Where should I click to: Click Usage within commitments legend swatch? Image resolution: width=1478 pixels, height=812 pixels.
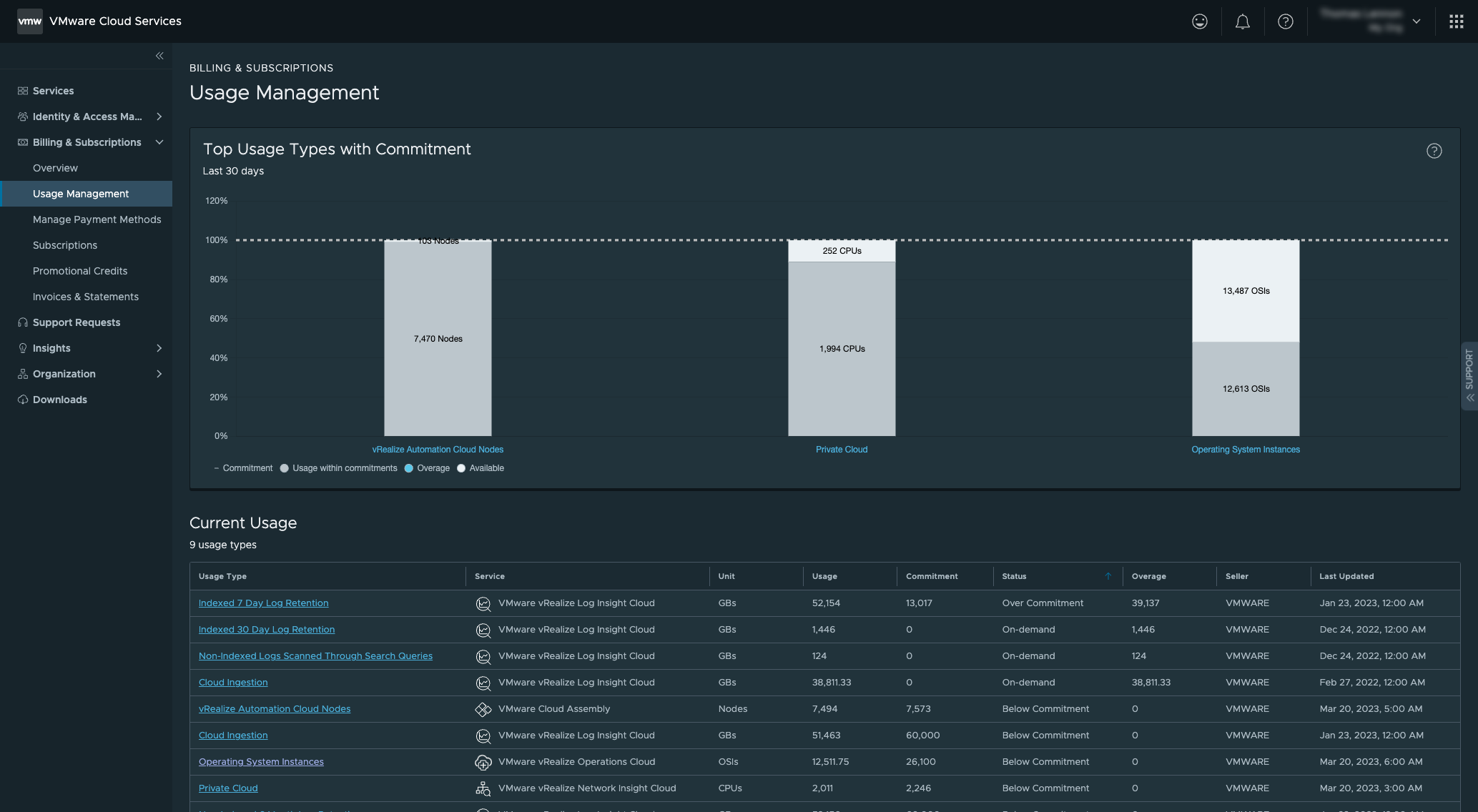tap(285, 468)
